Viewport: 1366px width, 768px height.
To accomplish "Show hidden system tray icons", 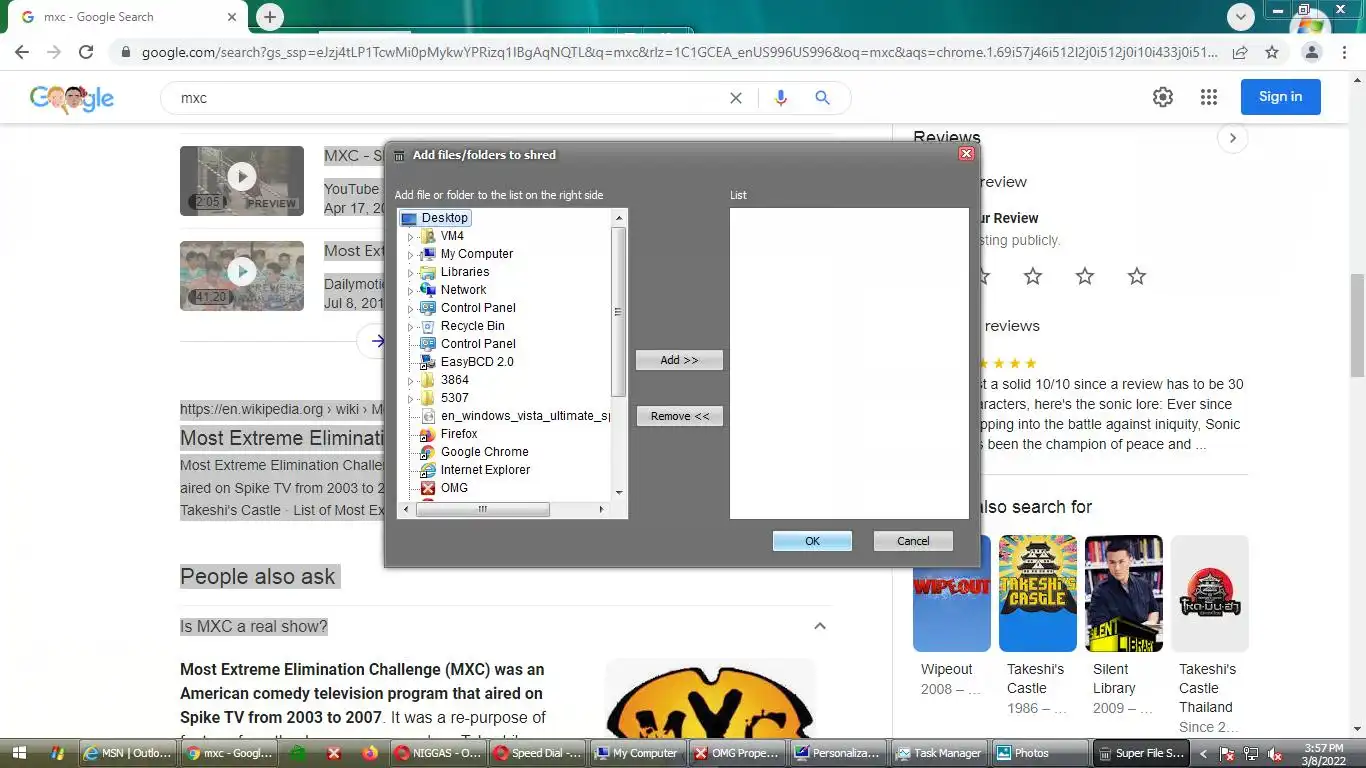I will 1204,754.
